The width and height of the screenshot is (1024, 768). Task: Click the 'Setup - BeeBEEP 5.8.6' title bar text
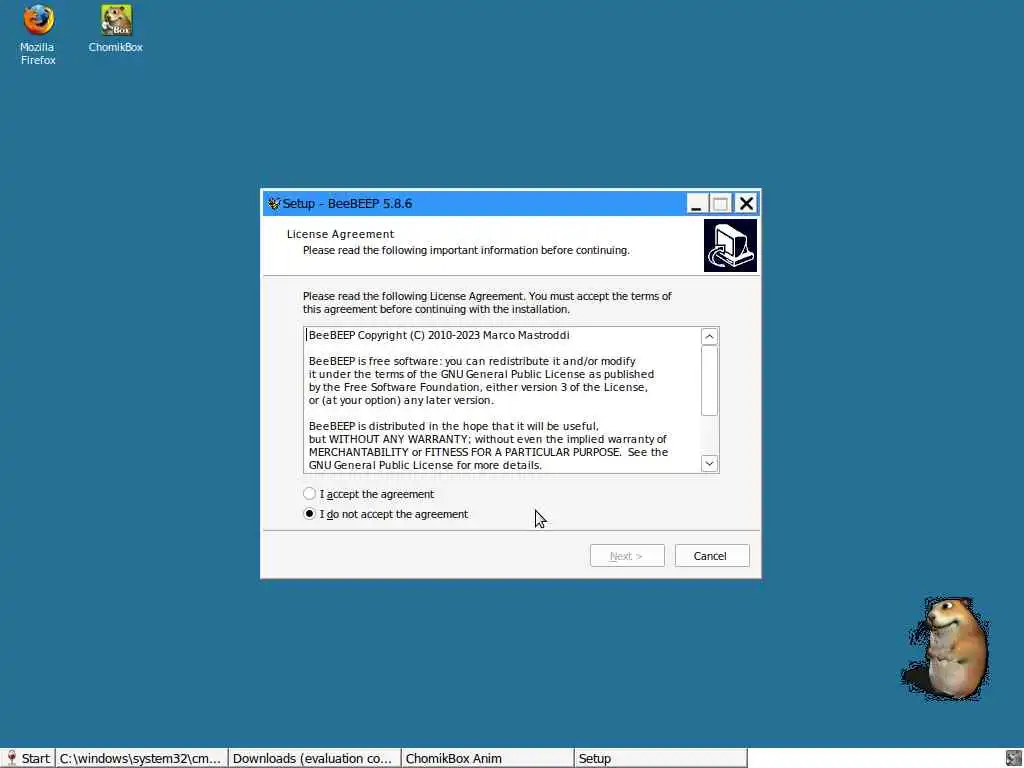[x=347, y=204]
